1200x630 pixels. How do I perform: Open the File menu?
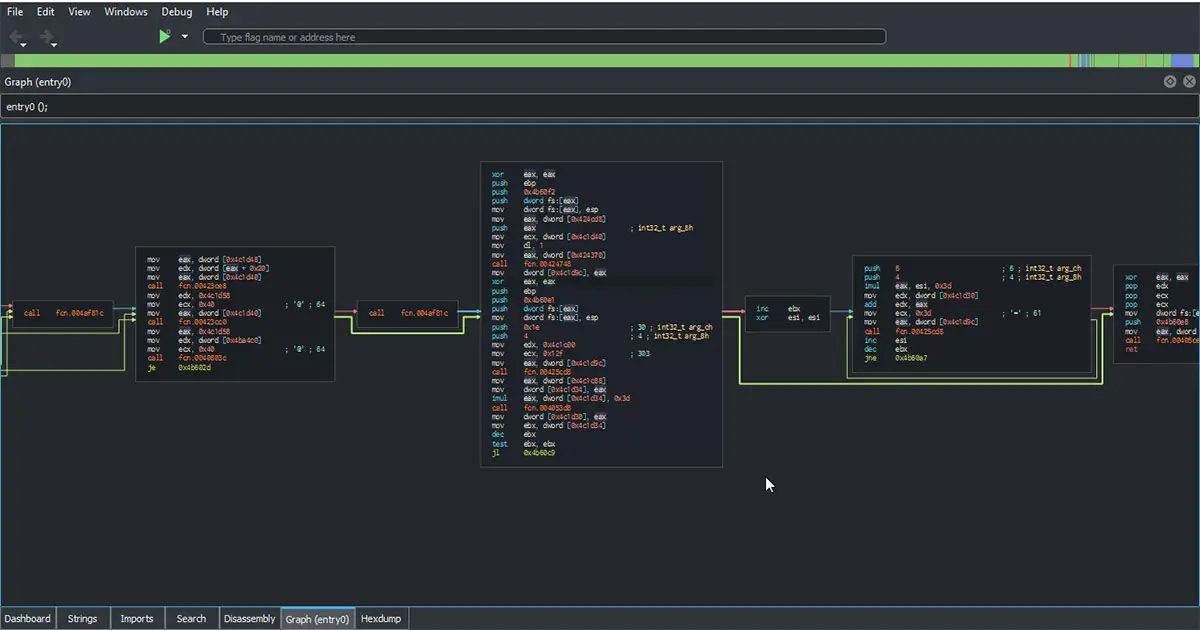16,12
